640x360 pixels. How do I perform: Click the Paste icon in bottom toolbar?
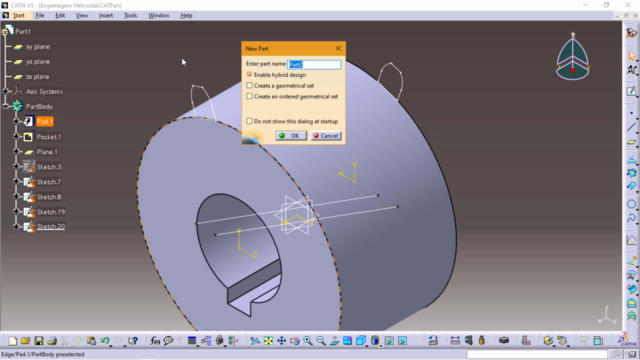pos(91,341)
